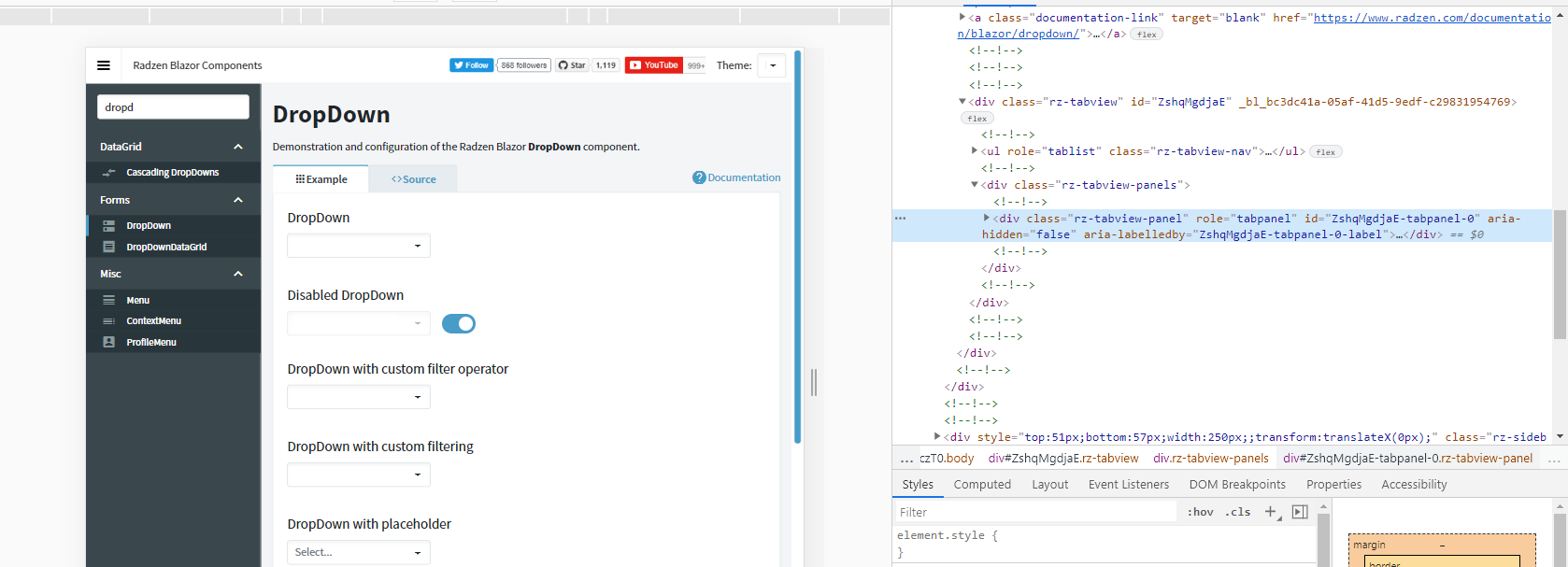
Task: Open the Cascading DropDowns page
Action: [x=173, y=173]
